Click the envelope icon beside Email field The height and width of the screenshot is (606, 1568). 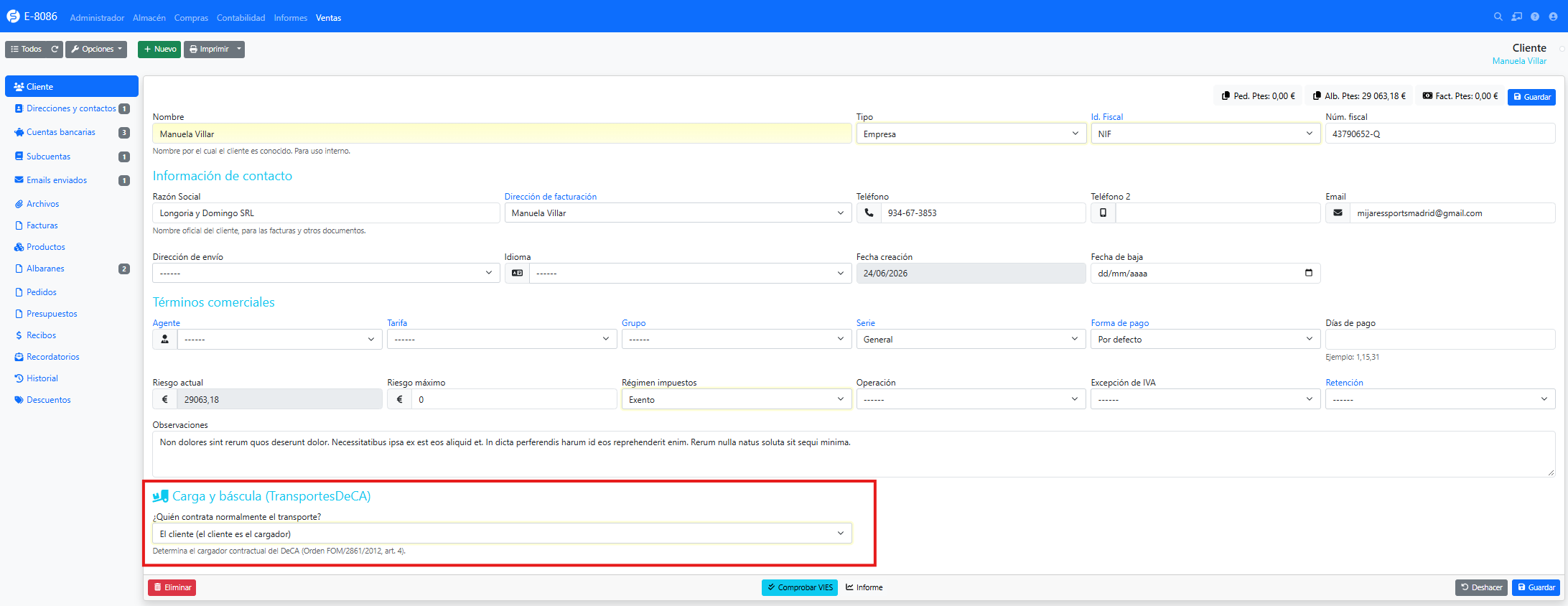click(x=1338, y=213)
